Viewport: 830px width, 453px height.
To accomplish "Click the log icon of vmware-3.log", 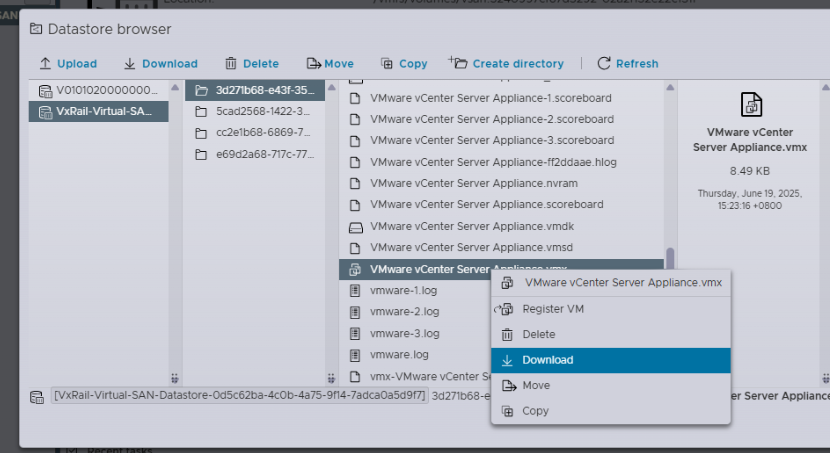I will (355, 333).
